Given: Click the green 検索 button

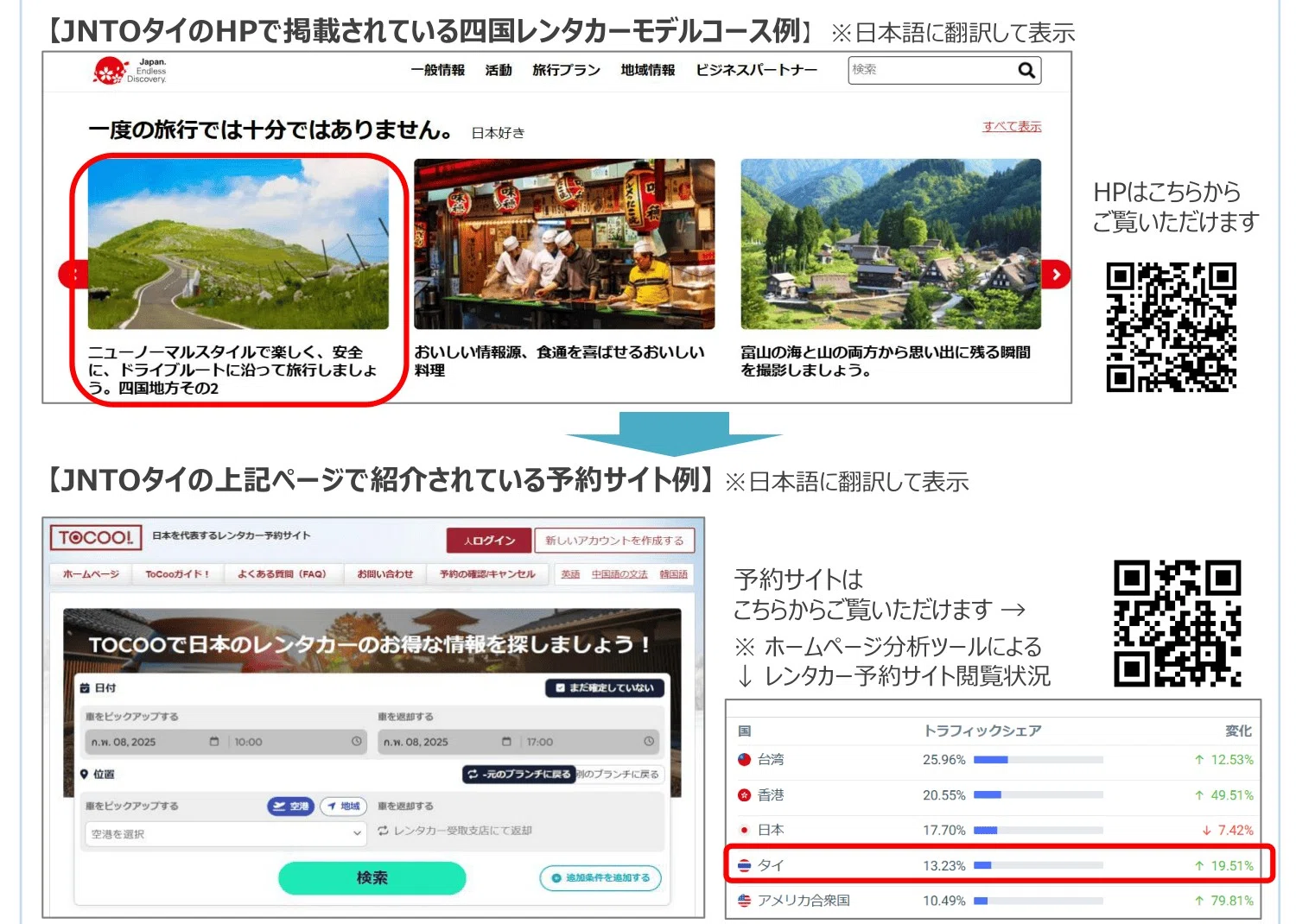Looking at the screenshot, I should coord(372,878).
